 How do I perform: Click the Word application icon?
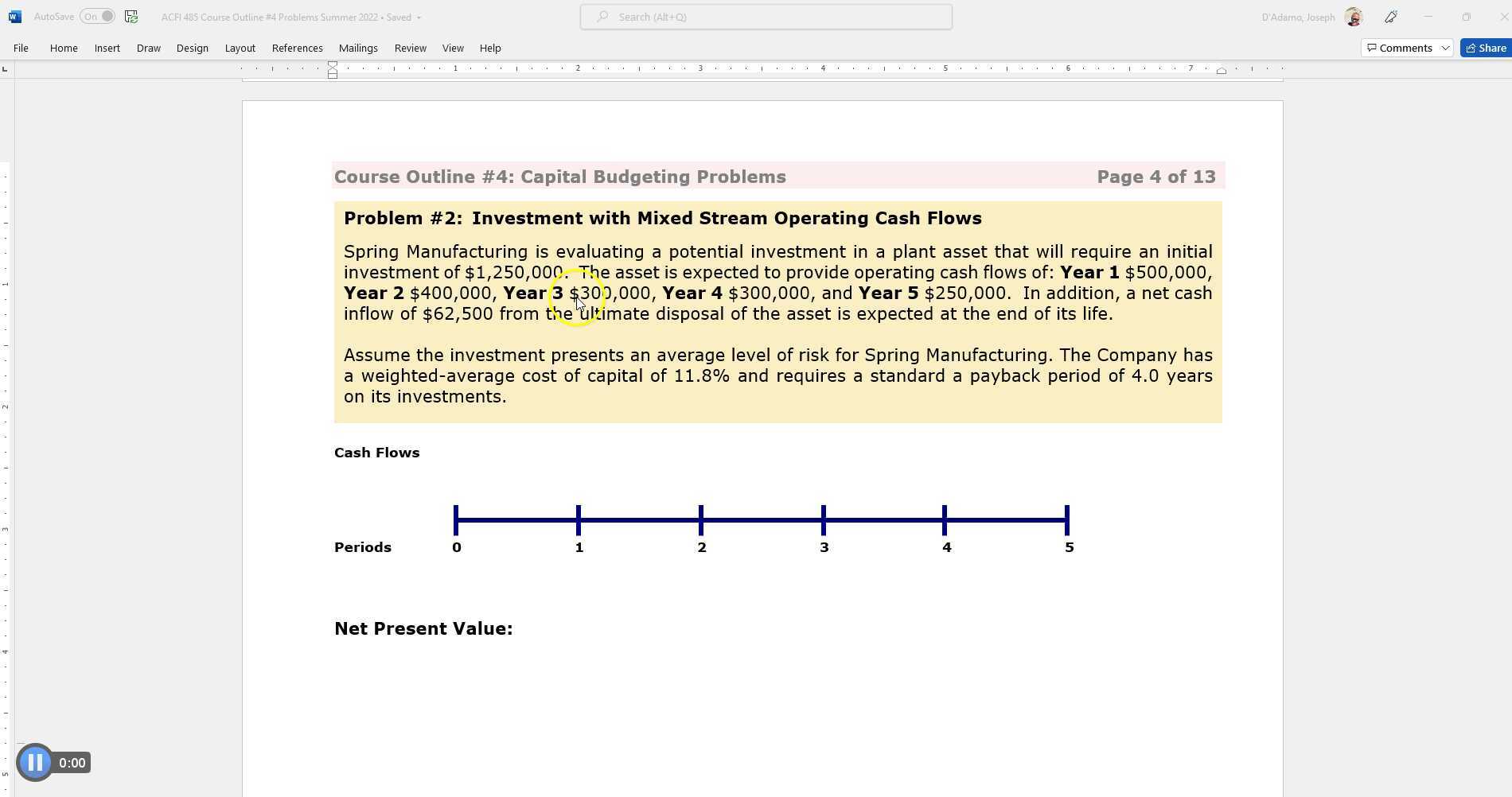[15, 16]
